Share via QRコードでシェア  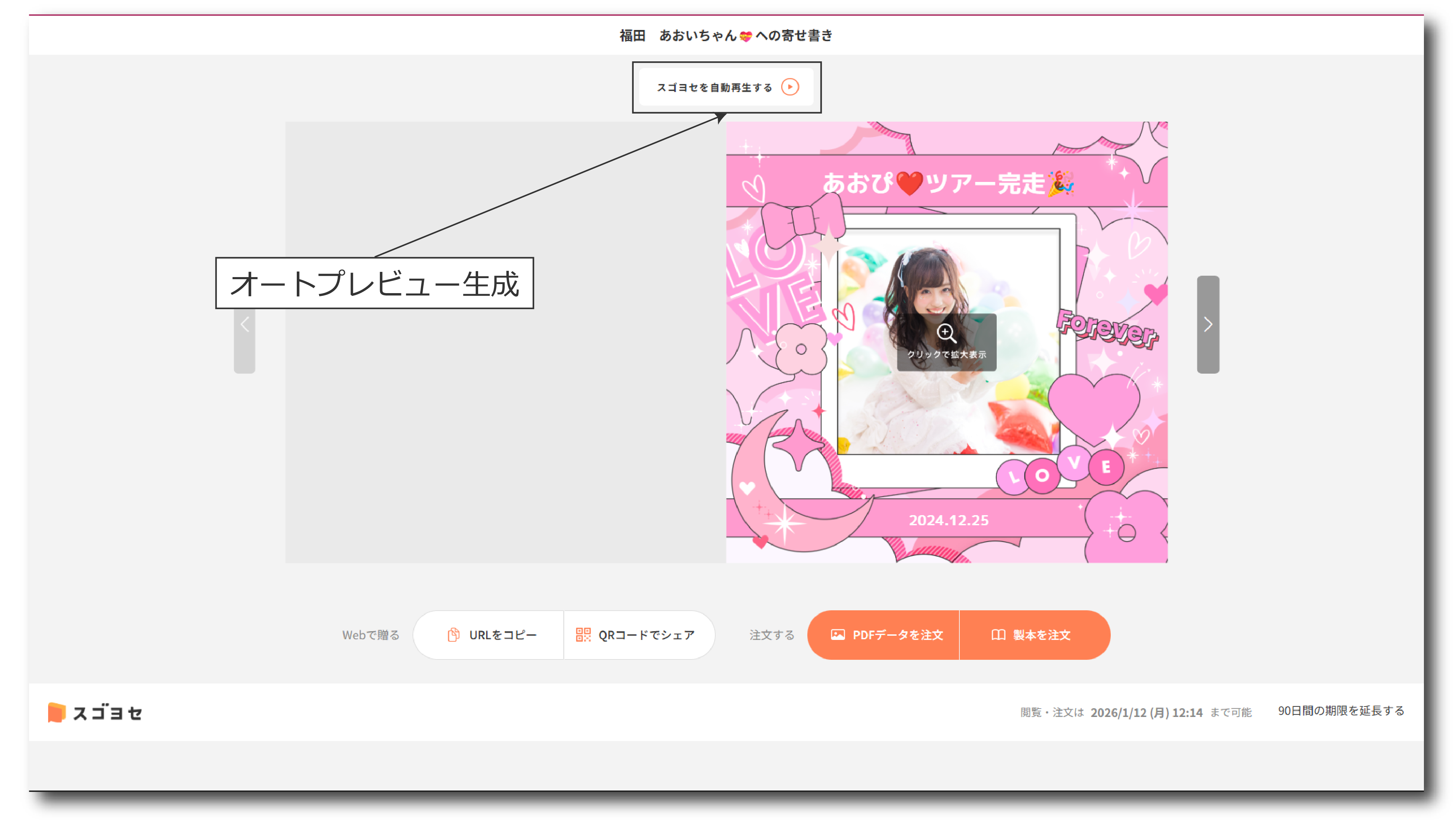639,635
